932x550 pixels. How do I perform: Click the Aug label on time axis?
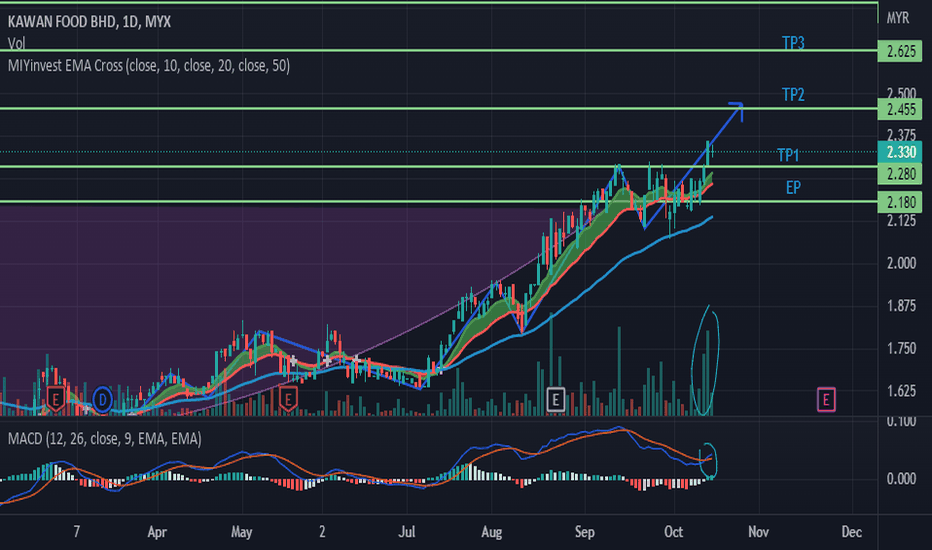coord(491,532)
